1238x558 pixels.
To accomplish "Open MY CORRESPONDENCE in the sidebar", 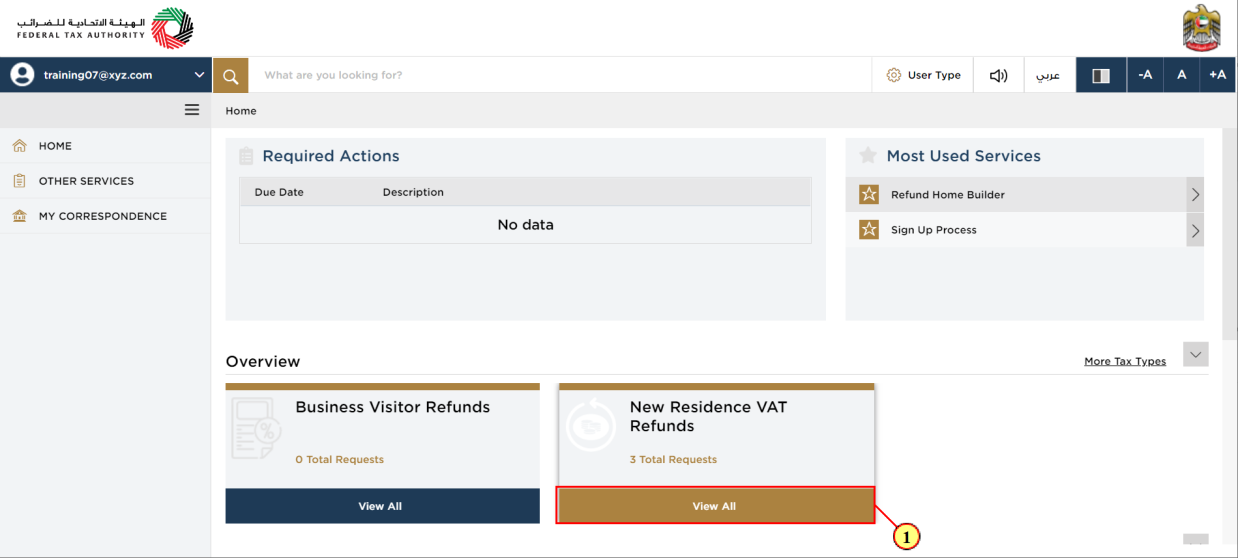I will [105, 216].
